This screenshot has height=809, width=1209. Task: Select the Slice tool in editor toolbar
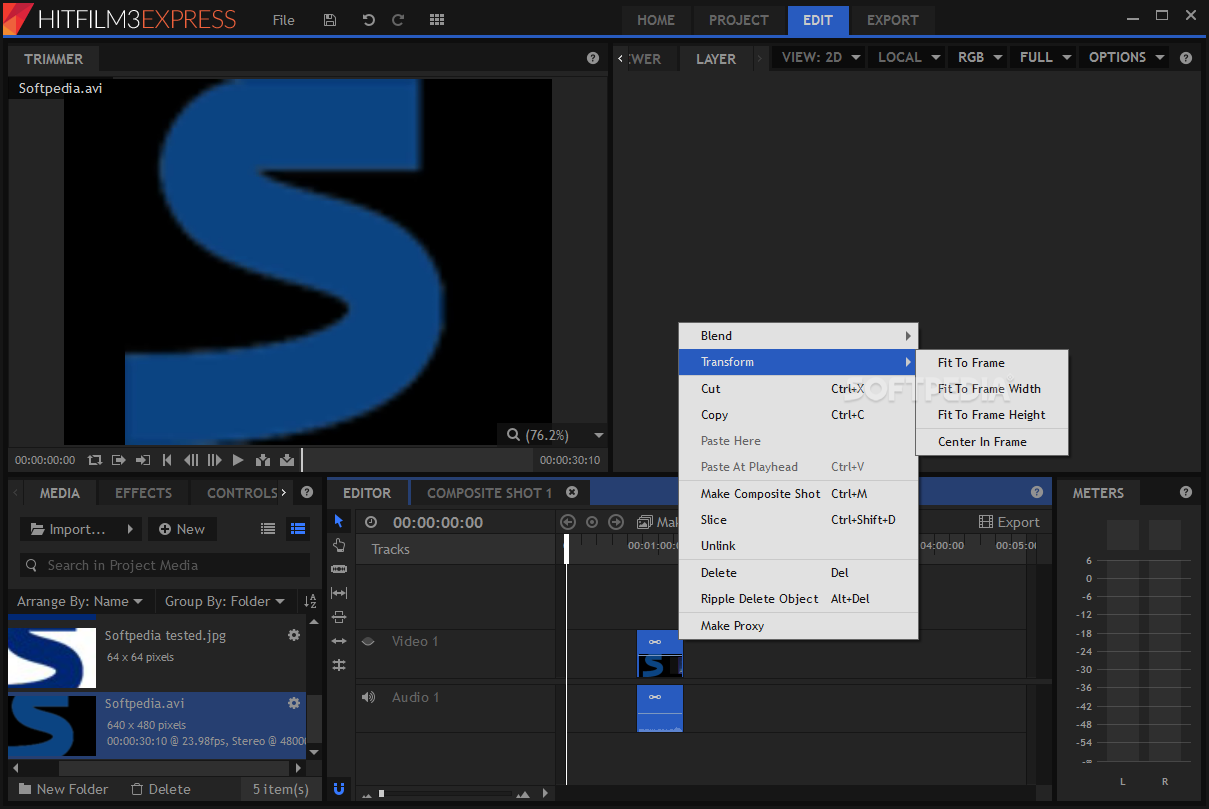[339, 569]
